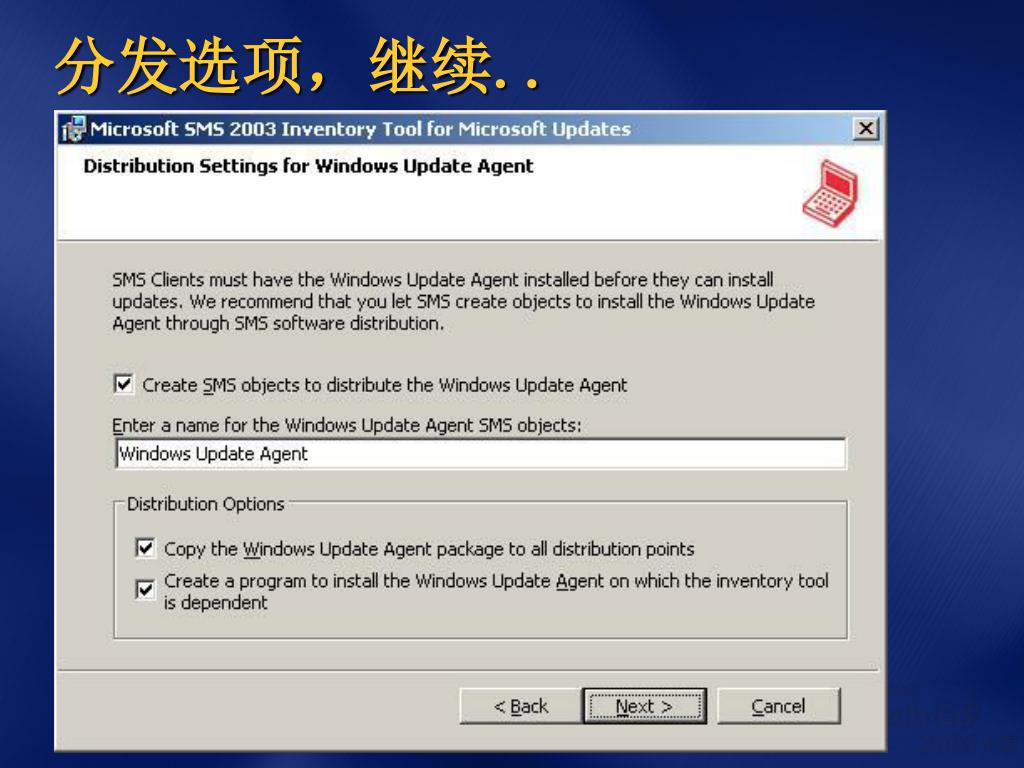Click the Microsoft SMS 2003 title bar text
This screenshot has height=768, width=1024.
point(360,129)
